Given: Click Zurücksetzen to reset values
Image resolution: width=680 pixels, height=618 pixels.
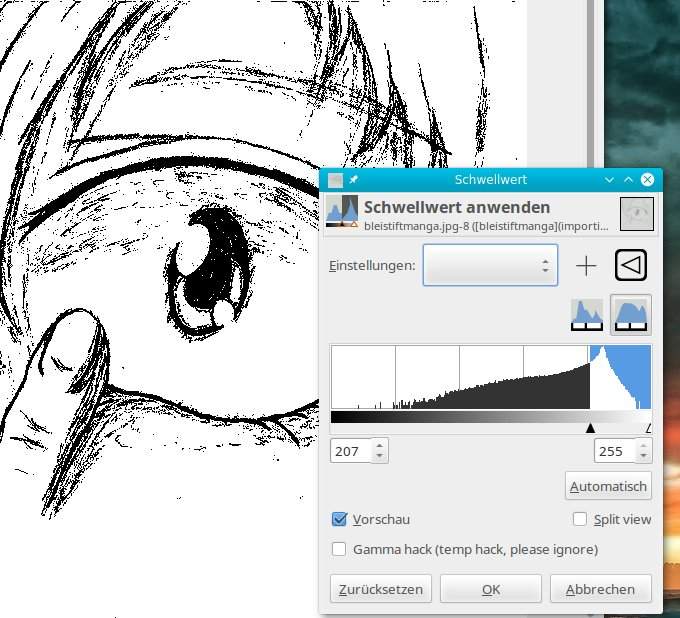Looking at the screenshot, I should (381, 589).
